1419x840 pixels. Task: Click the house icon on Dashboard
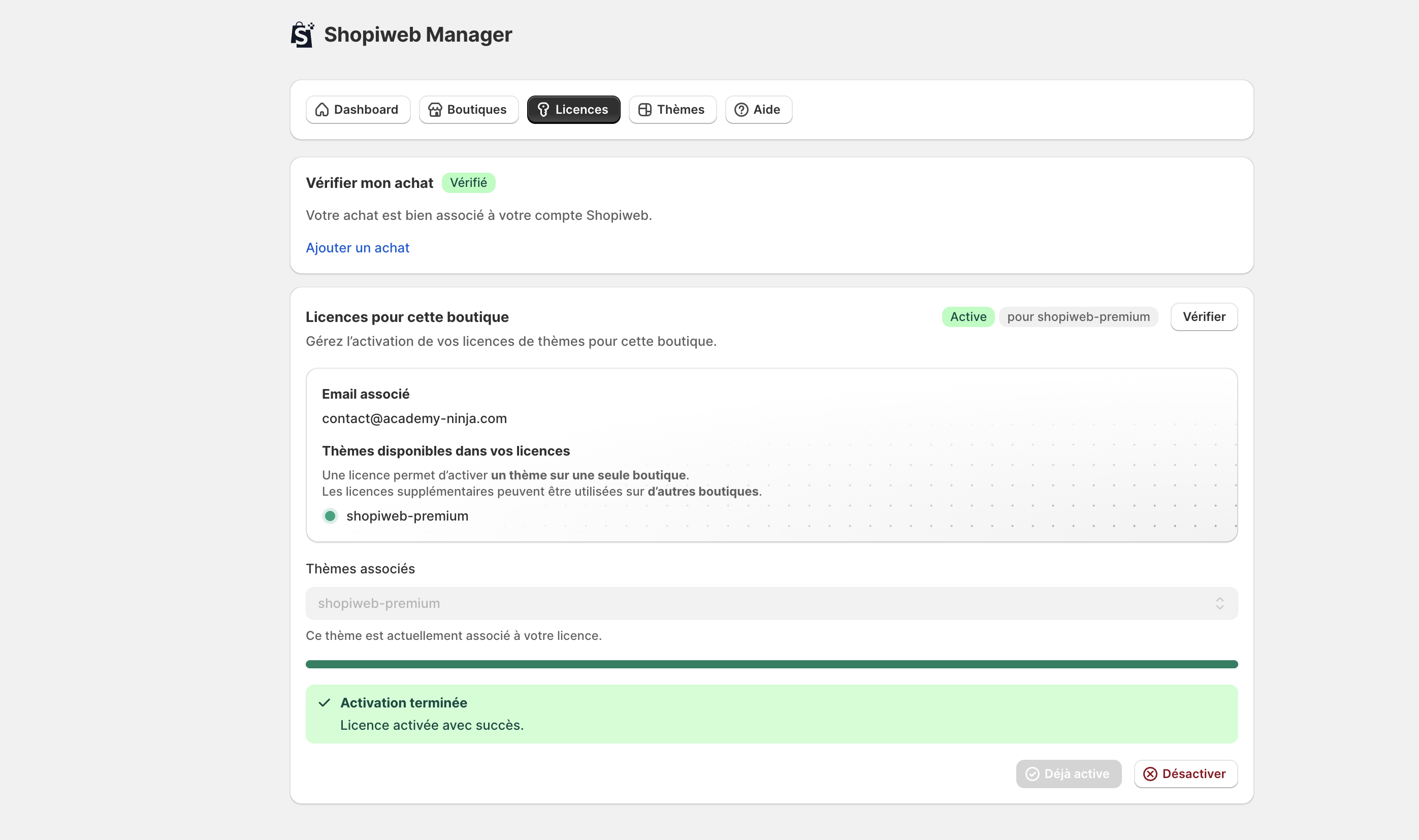322,110
